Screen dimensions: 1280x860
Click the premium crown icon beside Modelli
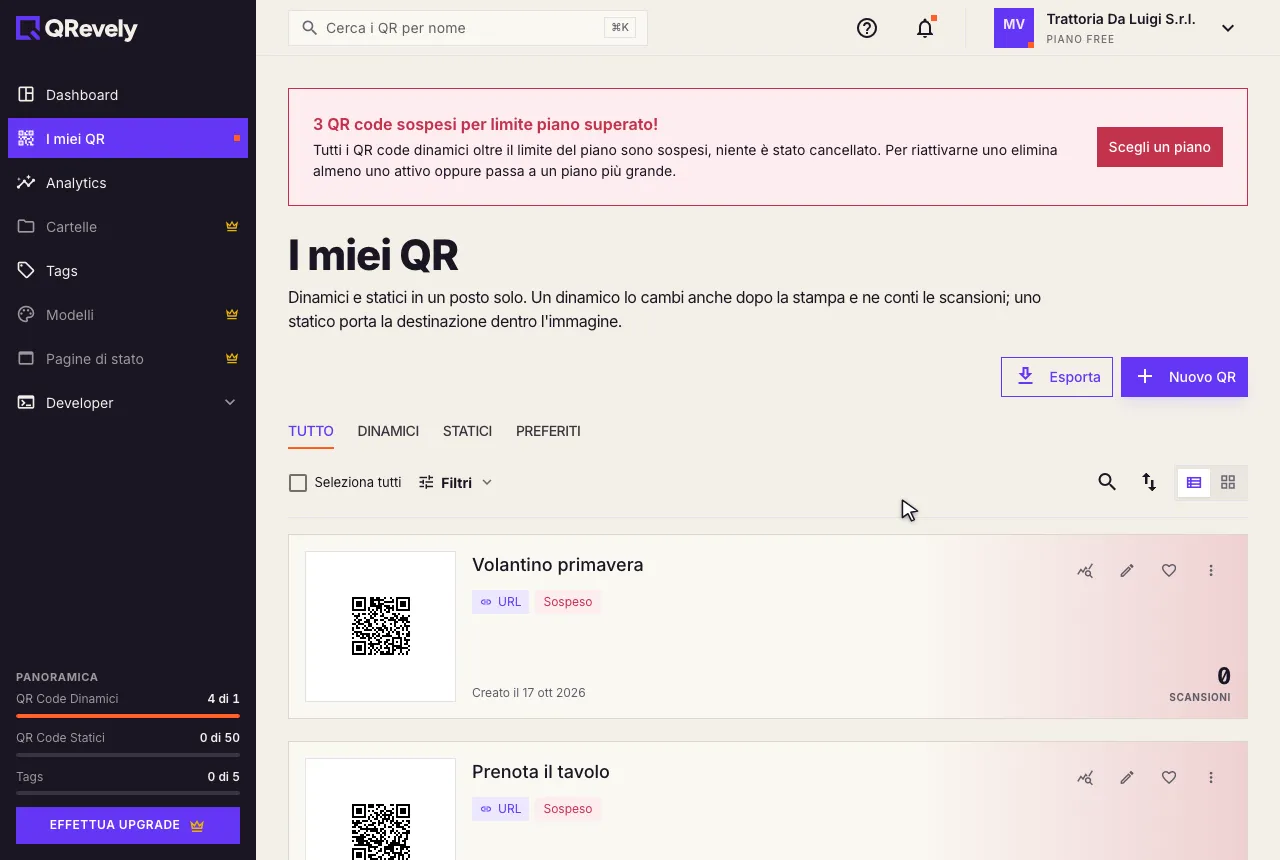[232, 315]
